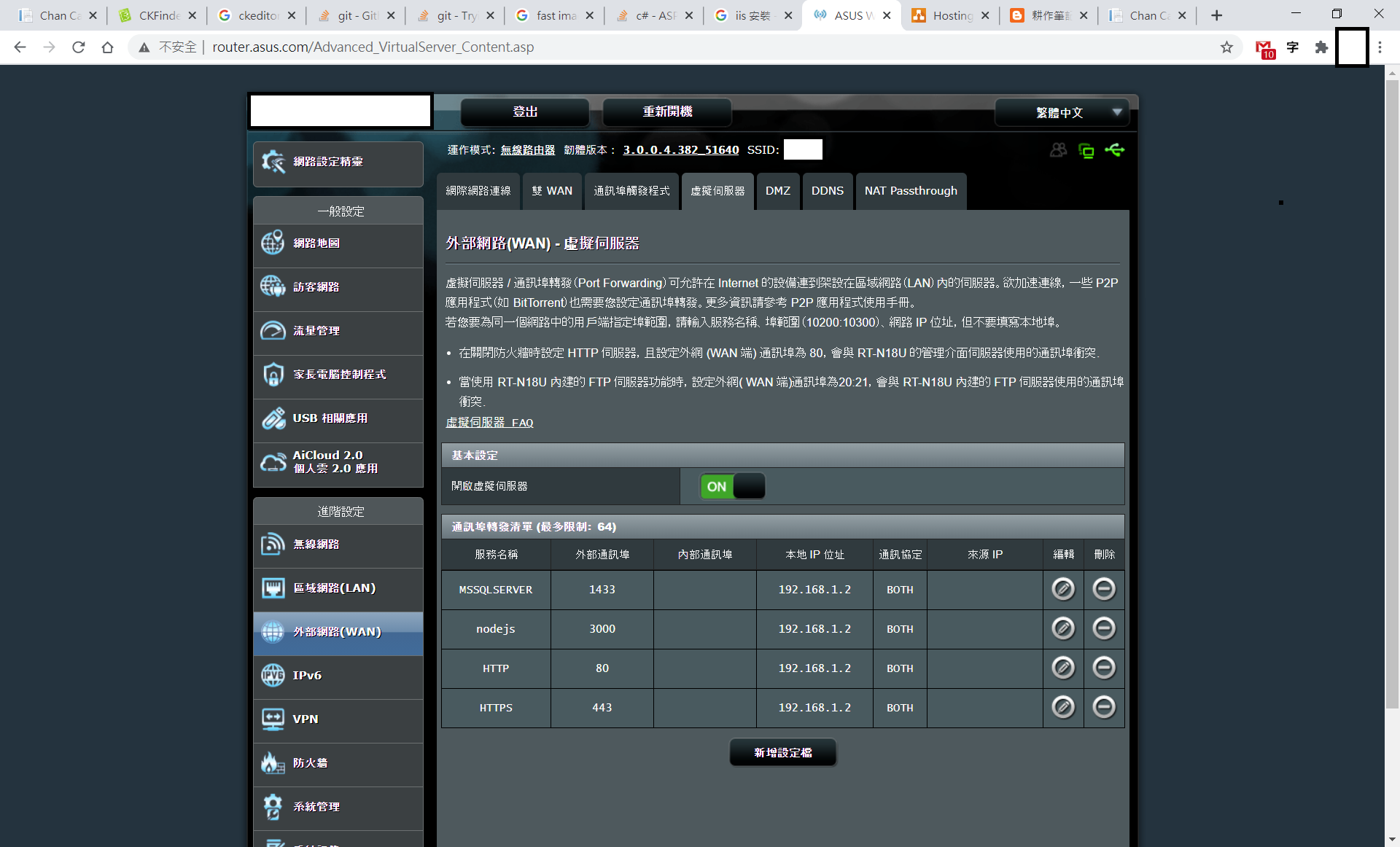This screenshot has height=847, width=1400.
Task: Close the ASUS router browser tab
Action: tap(887, 15)
